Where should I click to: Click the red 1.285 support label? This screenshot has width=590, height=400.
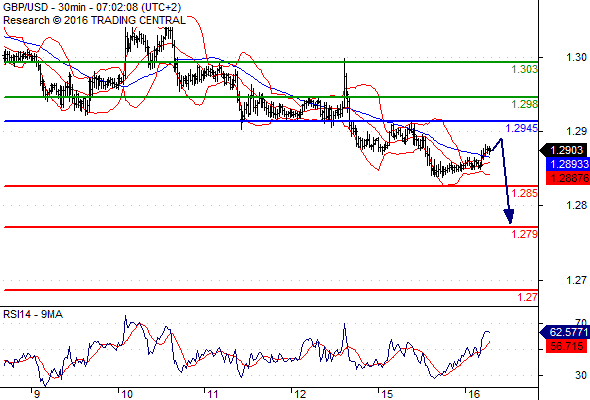tap(525, 193)
